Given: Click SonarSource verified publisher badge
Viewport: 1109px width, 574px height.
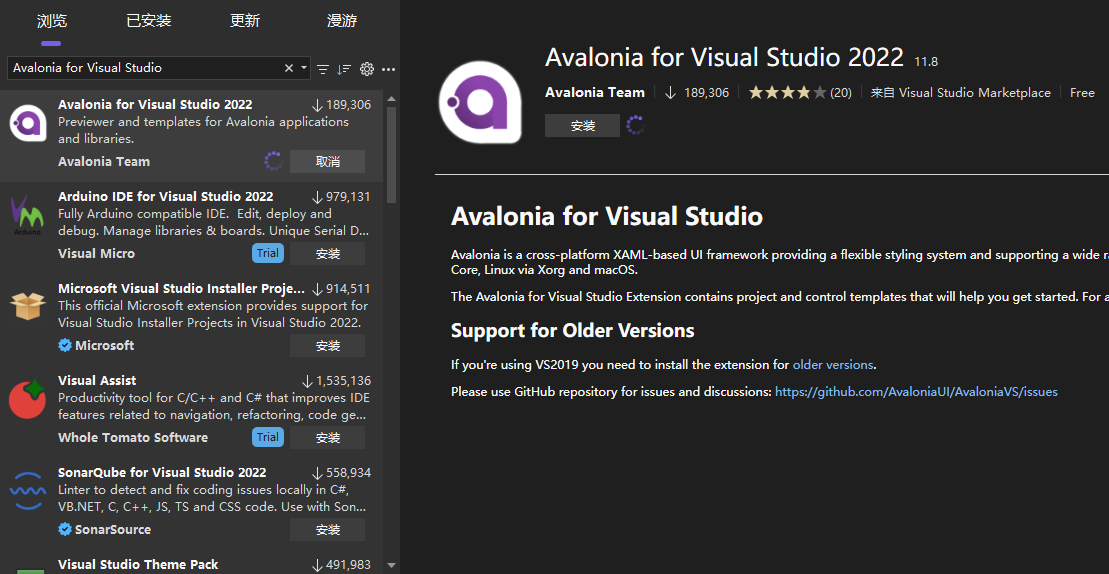Looking at the screenshot, I should pos(65,529).
